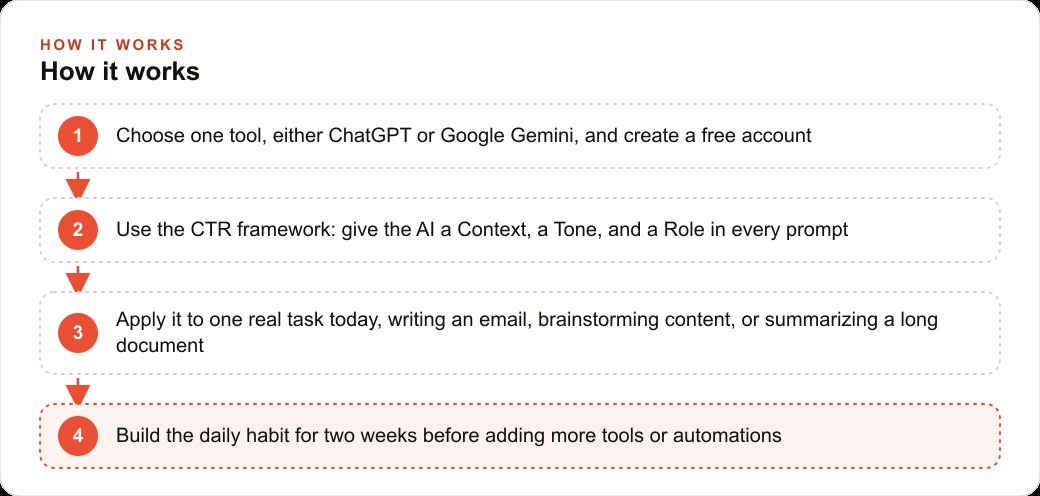Screen dimensions: 1040x496
Task: Click the down arrow between steps 3 and 4
Action: tap(78, 391)
